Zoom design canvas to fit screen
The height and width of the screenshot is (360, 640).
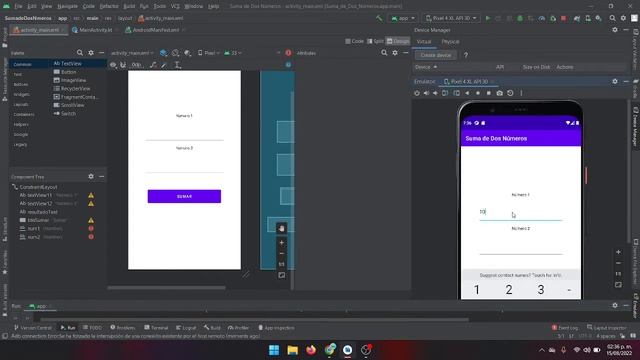point(281,276)
